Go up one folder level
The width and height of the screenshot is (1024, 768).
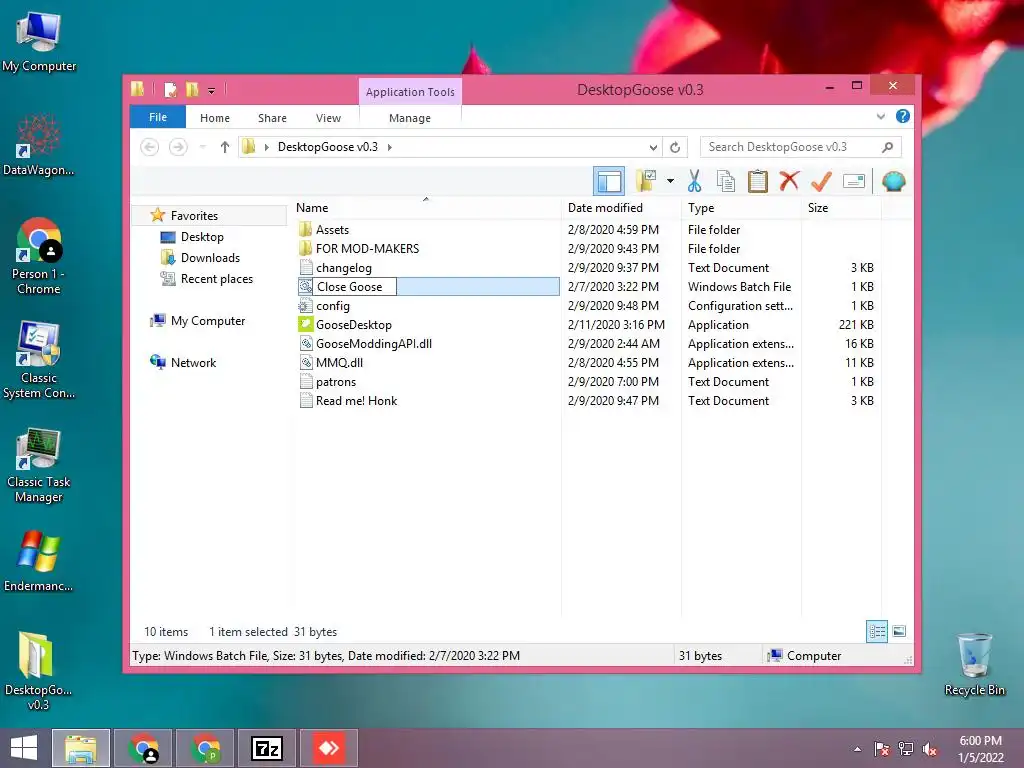tap(225, 147)
